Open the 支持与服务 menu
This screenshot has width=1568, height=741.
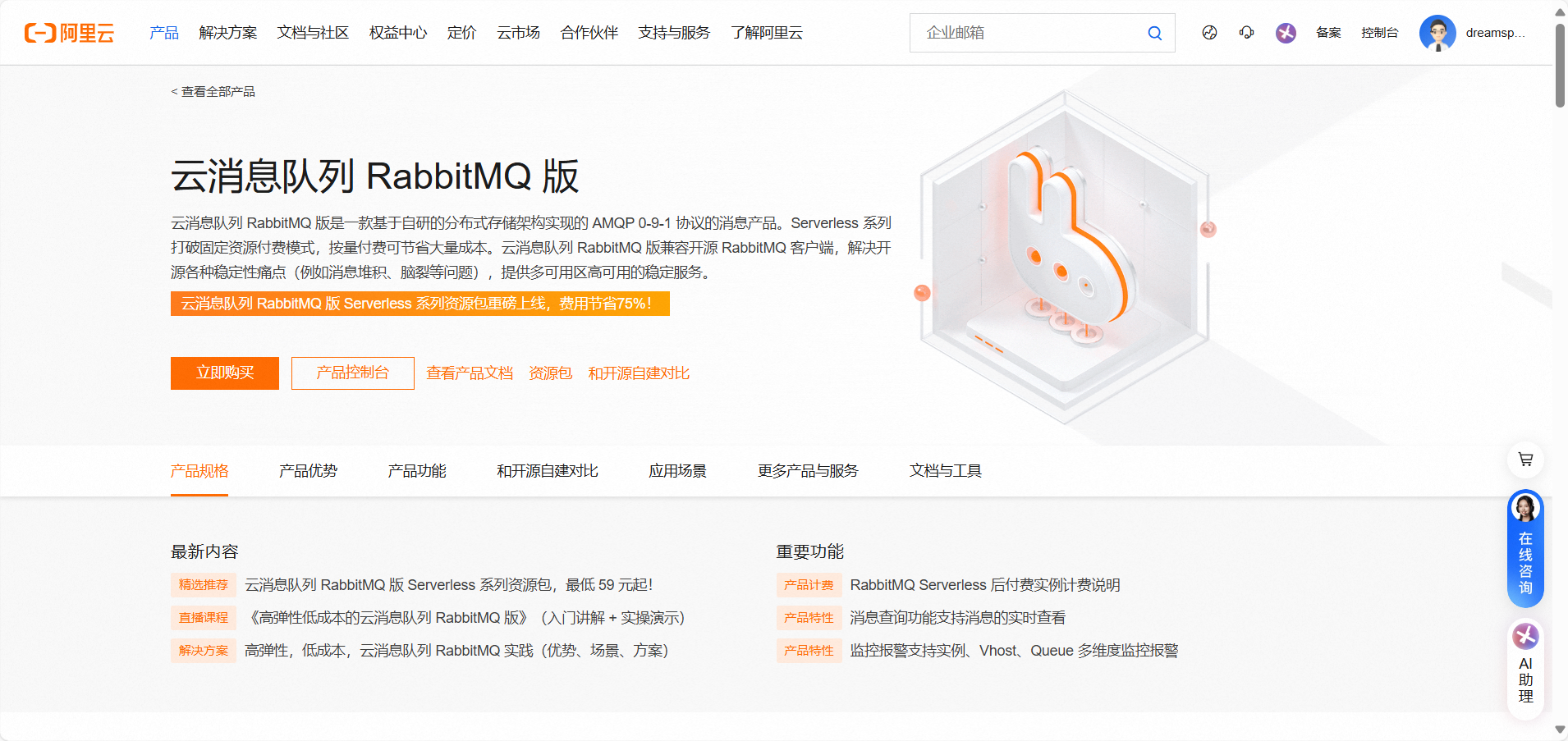click(674, 33)
